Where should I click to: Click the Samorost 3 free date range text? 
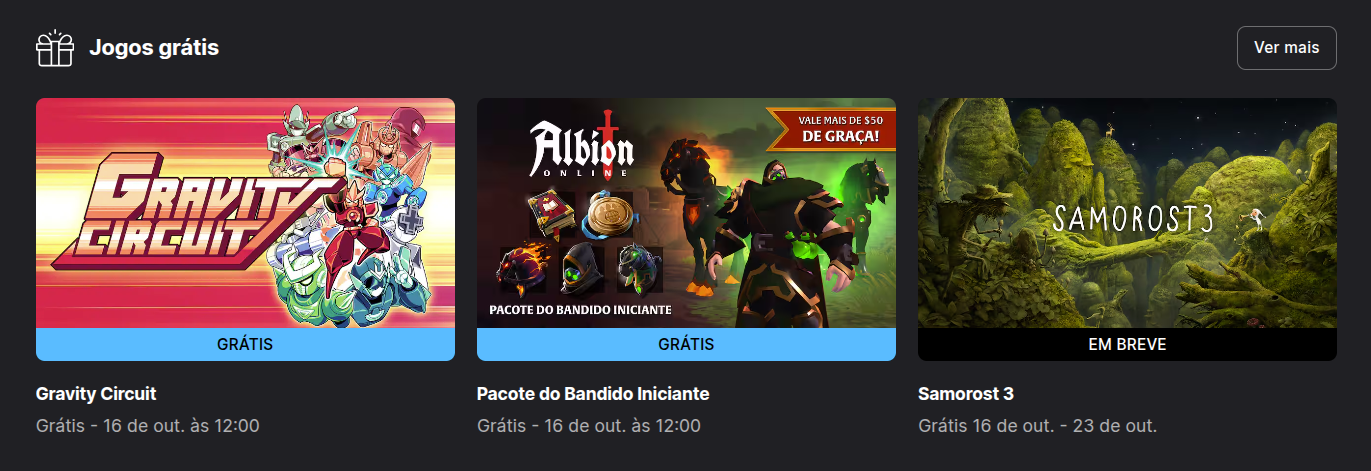click(1037, 426)
